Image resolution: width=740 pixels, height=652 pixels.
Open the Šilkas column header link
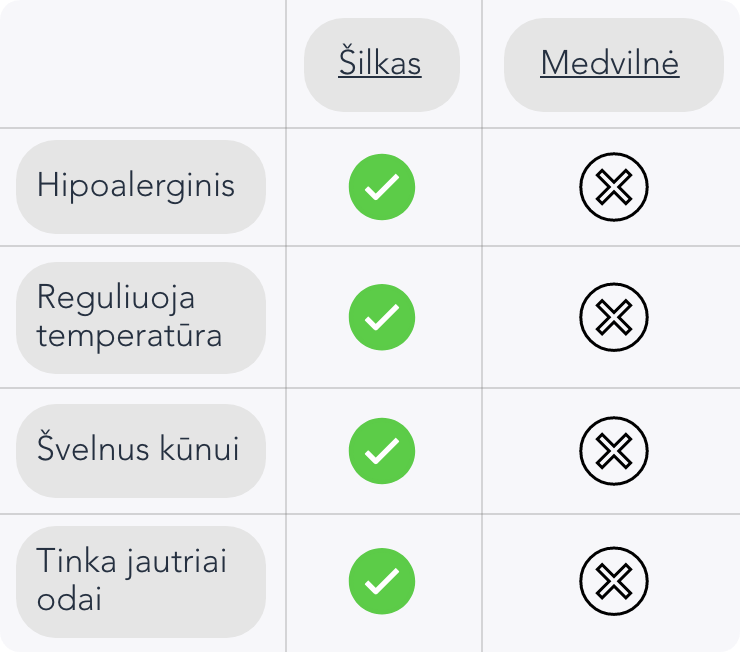pyautogui.click(x=380, y=64)
